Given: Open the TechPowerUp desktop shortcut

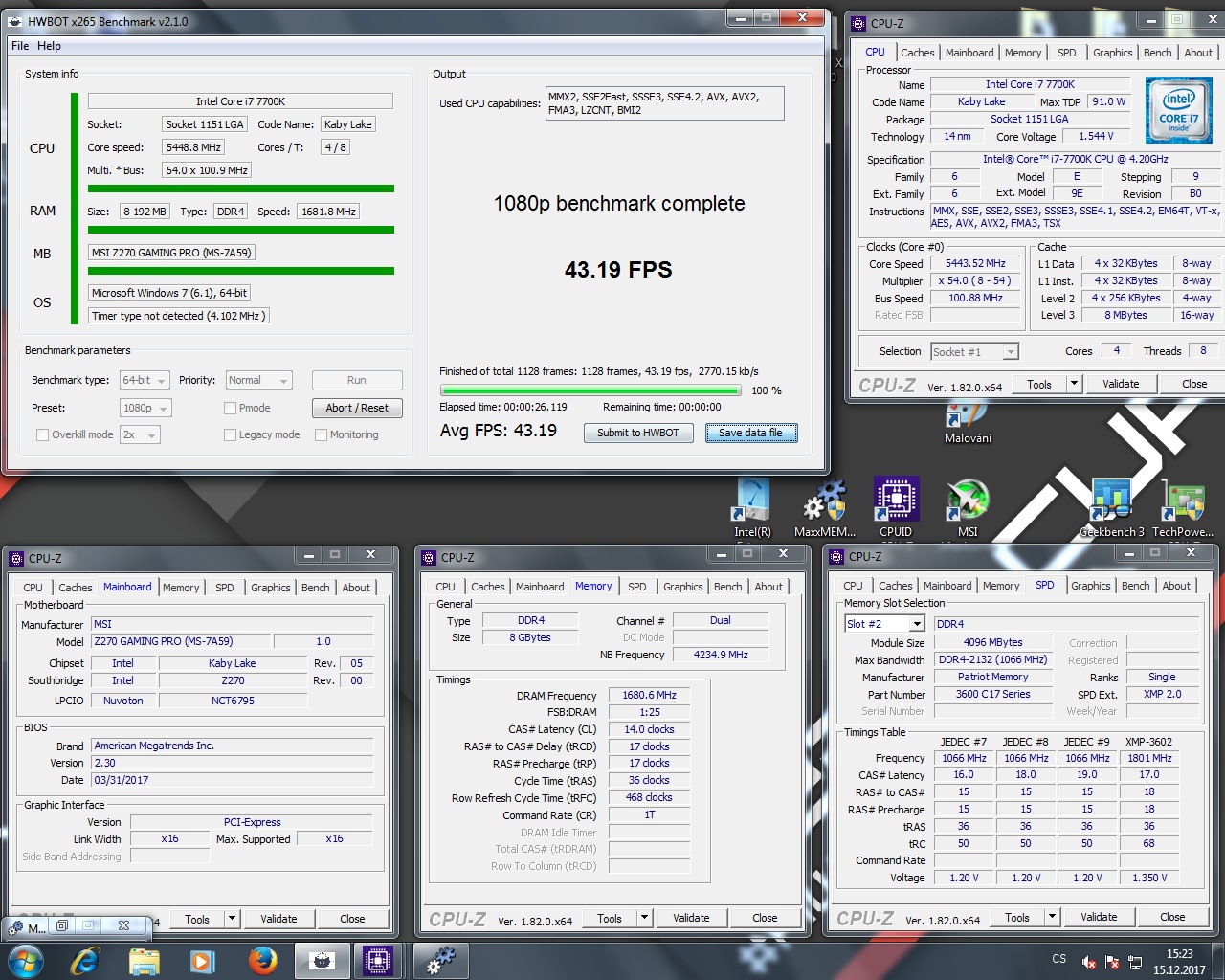Looking at the screenshot, I should (1183, 507).
